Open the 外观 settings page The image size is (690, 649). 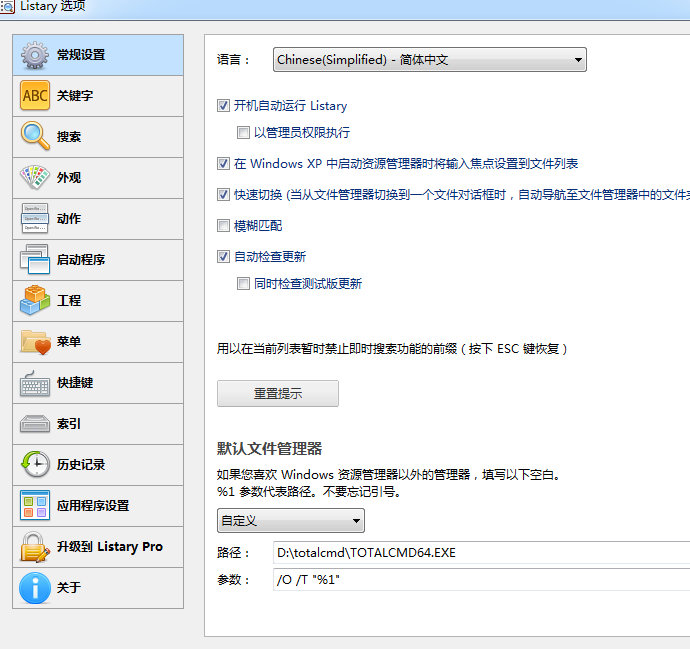98,178
